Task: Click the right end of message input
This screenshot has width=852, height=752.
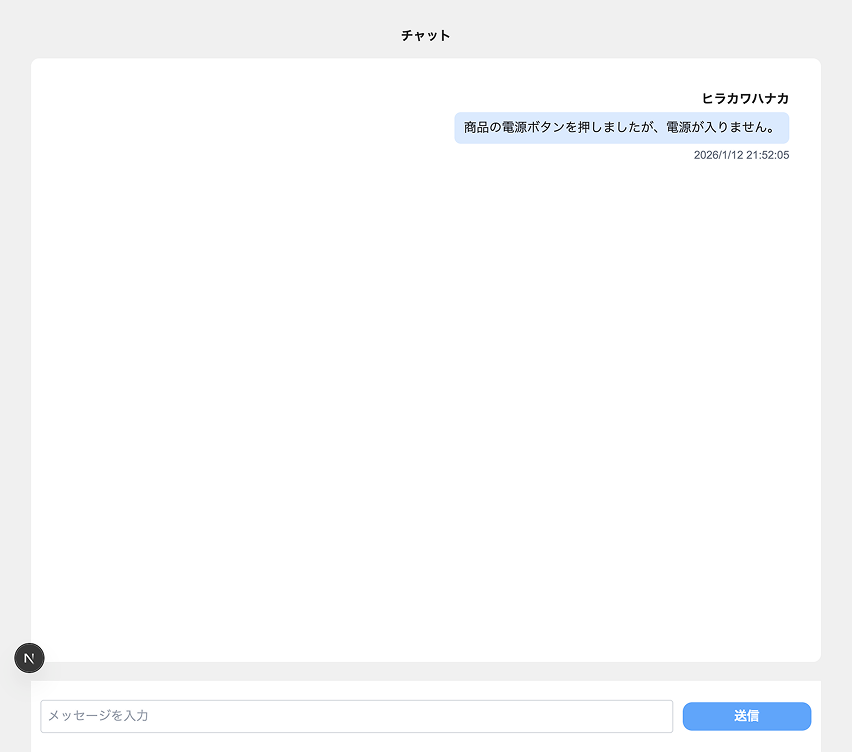Action: [660, 716]
